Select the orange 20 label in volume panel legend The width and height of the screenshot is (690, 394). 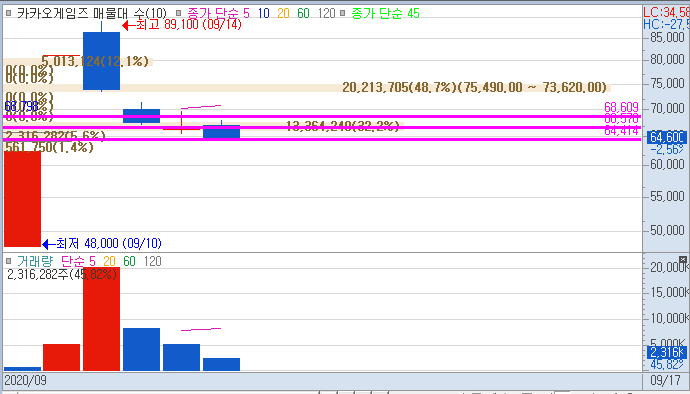tap(109, 261)
